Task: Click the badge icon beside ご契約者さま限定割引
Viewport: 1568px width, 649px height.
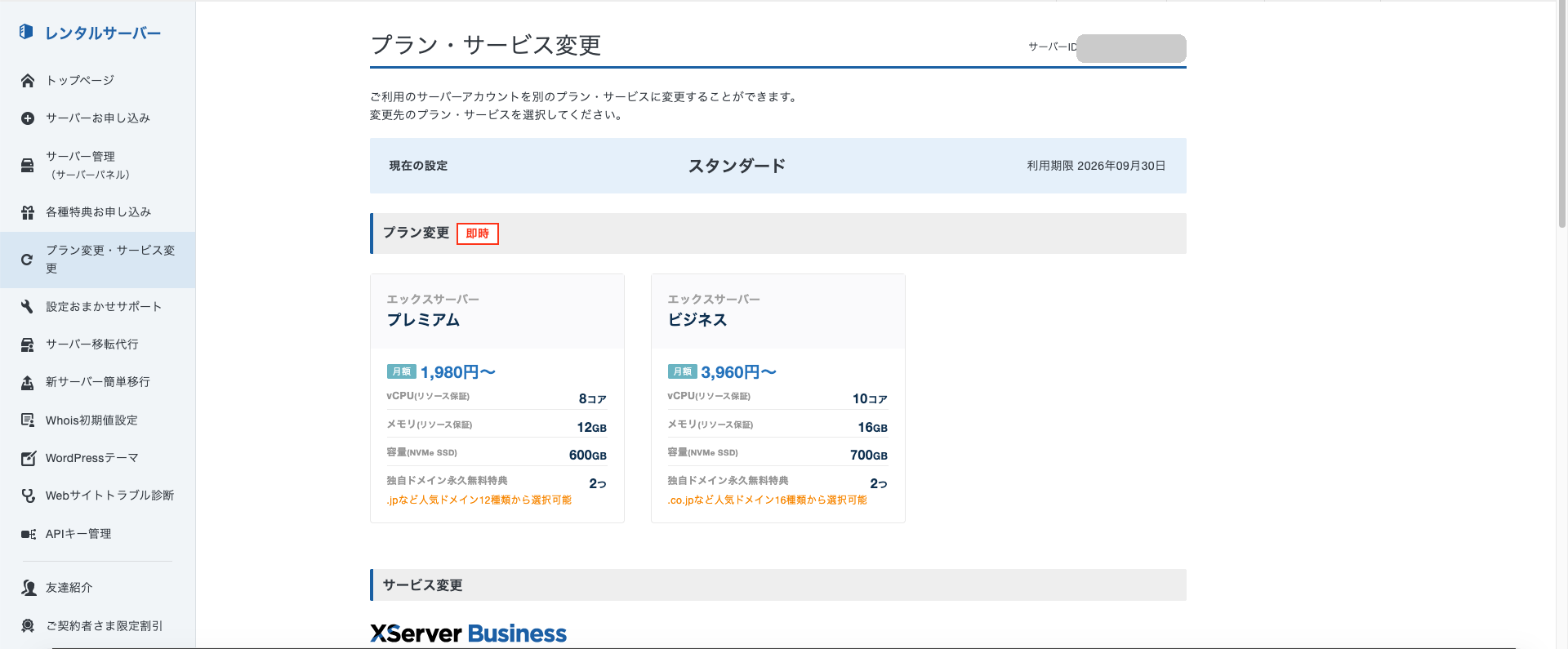Action: click(28, 625)
